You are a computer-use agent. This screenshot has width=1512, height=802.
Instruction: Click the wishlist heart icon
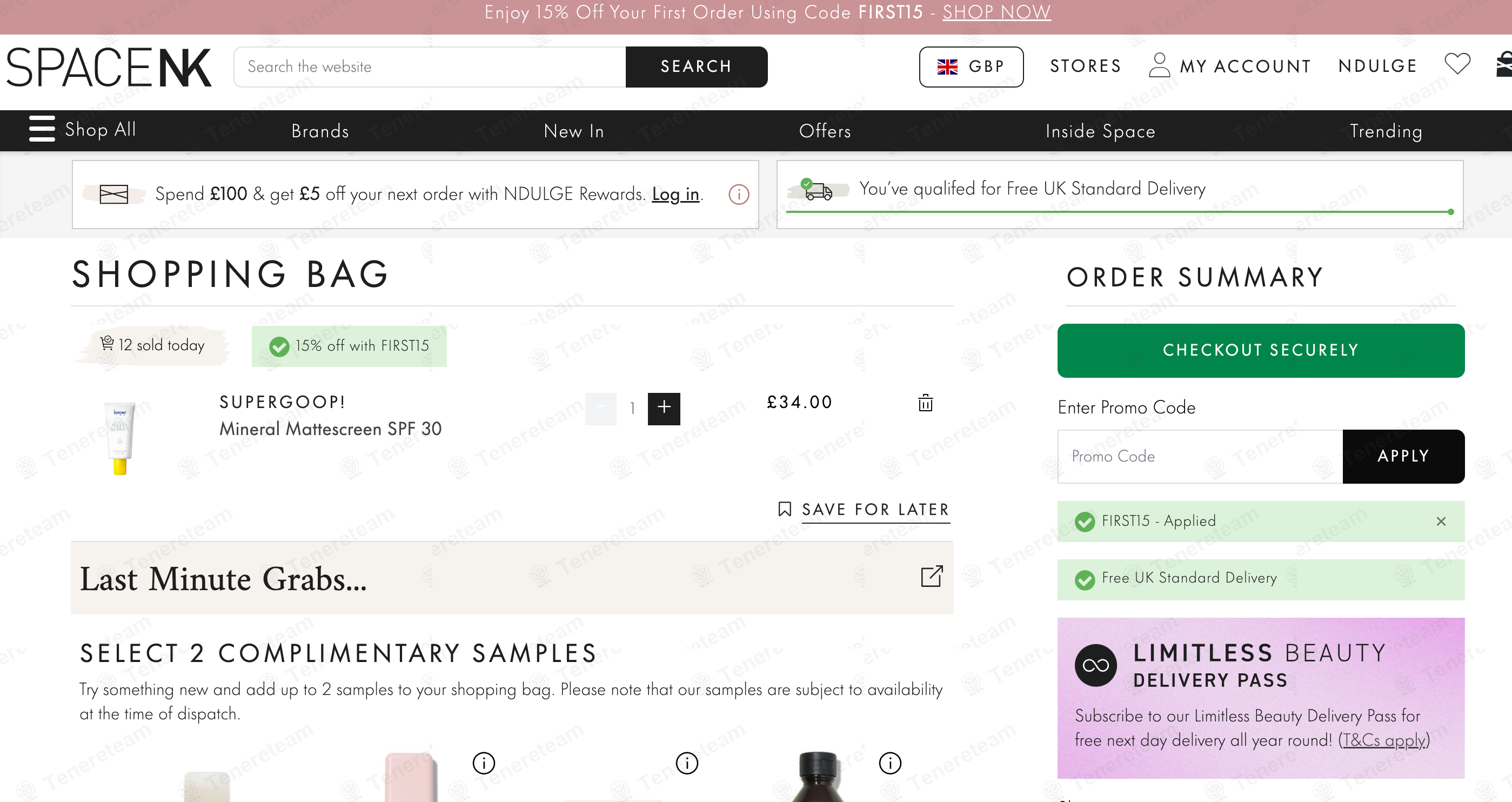(1457, 64)
